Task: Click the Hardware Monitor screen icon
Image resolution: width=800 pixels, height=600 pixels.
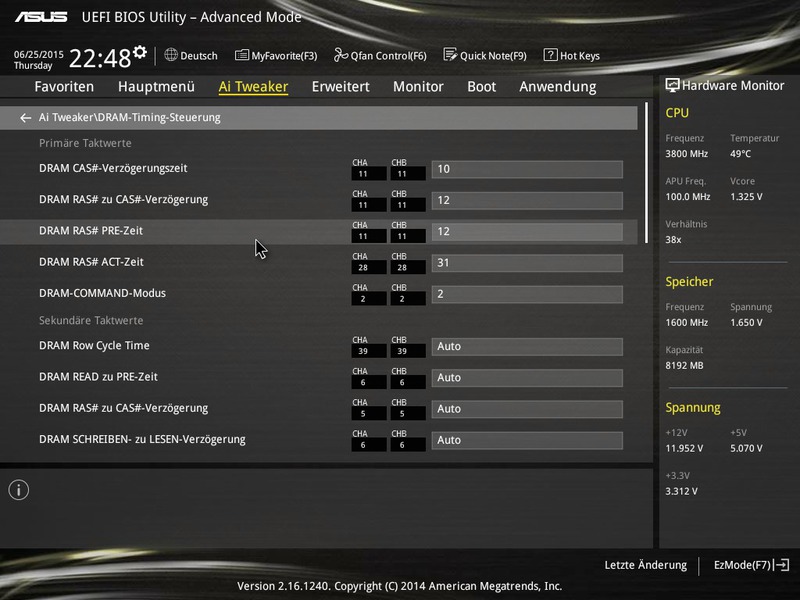Action: click(x=672, y=85)
